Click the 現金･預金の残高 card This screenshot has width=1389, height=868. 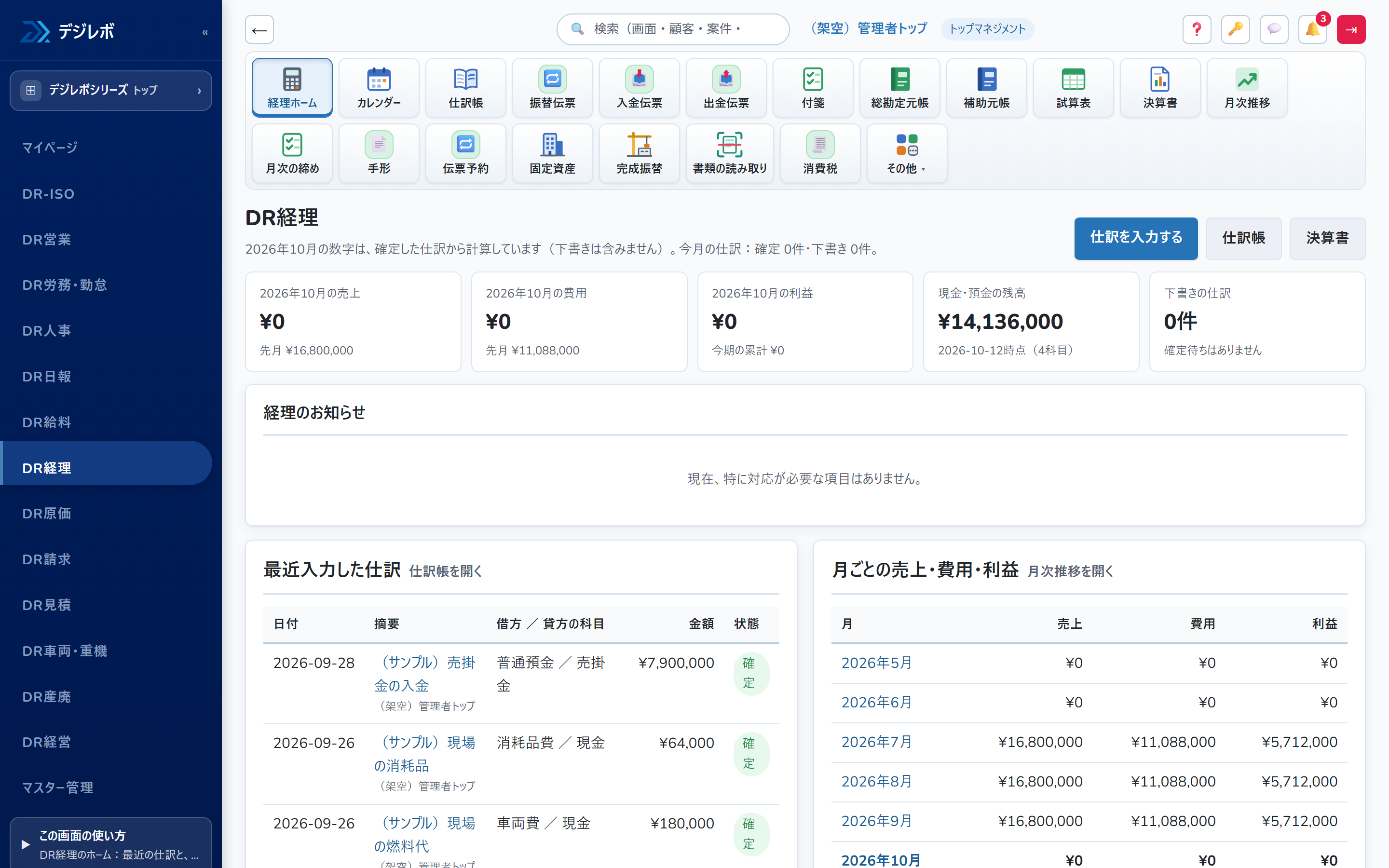tap(1031, 322)
